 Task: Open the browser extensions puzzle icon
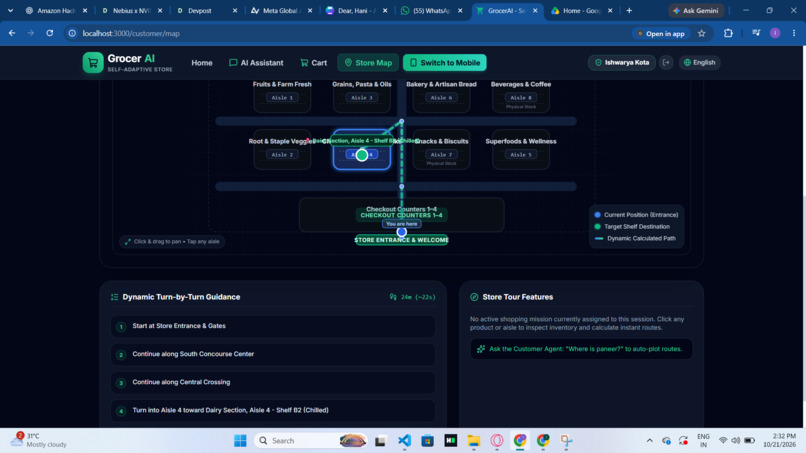(728, 33)
